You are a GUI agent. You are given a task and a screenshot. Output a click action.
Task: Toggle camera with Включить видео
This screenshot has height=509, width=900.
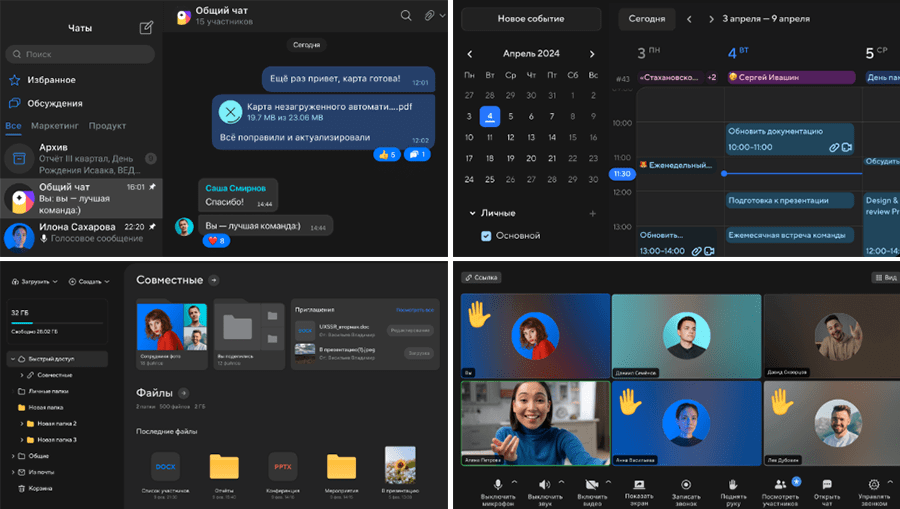592,485
